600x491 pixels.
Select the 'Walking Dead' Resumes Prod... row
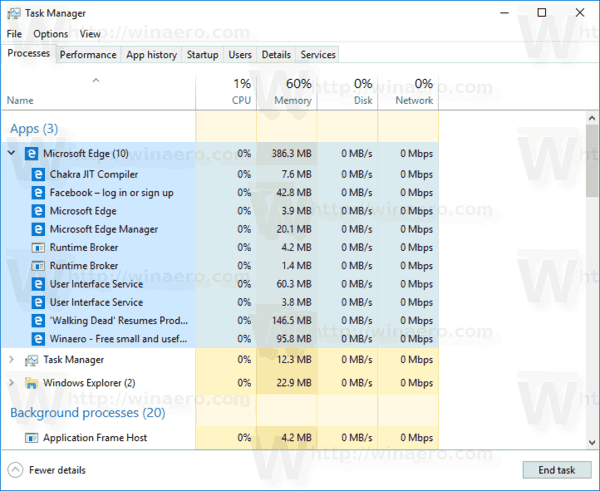tap(220, 320)
